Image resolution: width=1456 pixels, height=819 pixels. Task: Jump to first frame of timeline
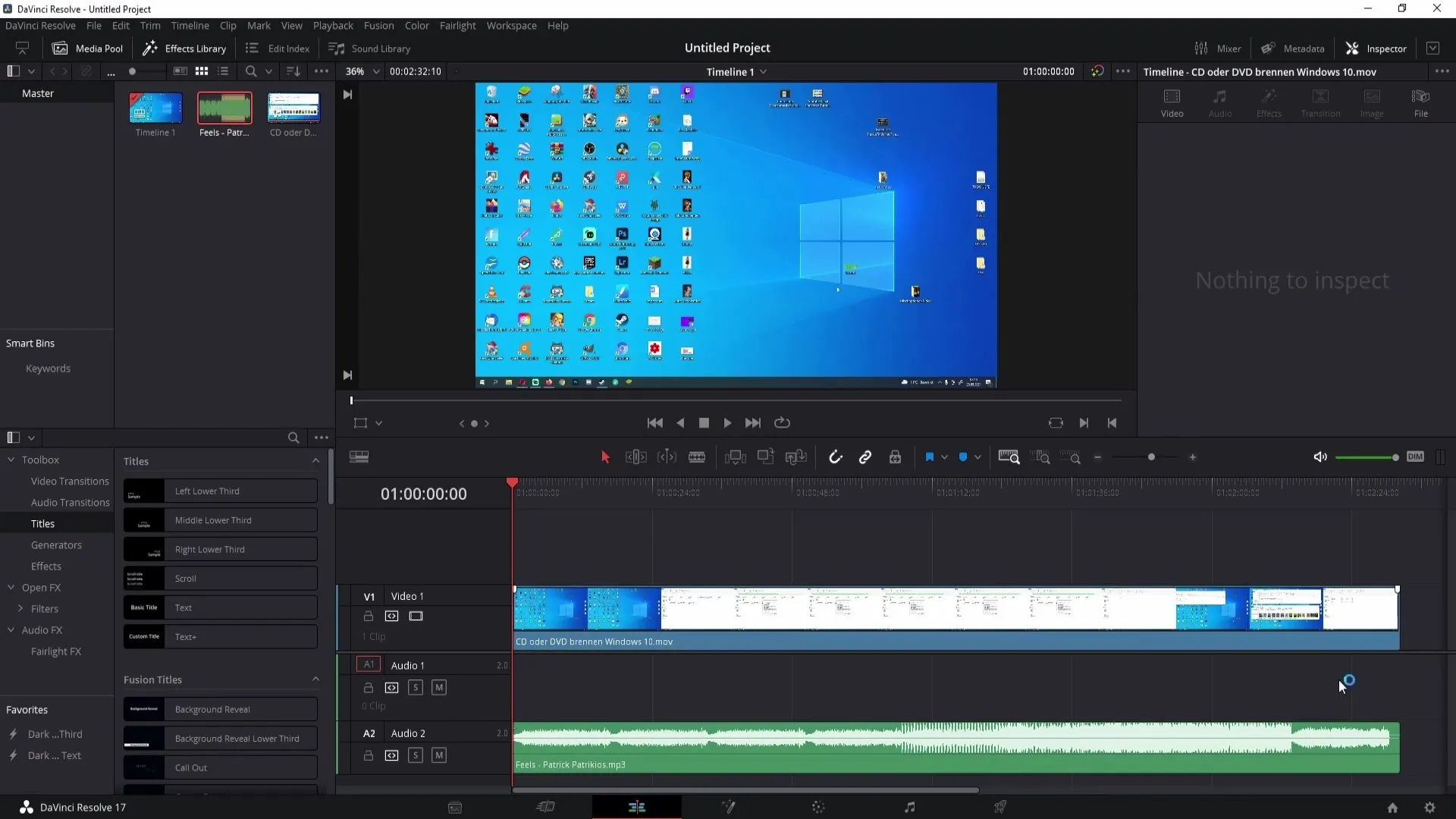(x=654, y=423)
